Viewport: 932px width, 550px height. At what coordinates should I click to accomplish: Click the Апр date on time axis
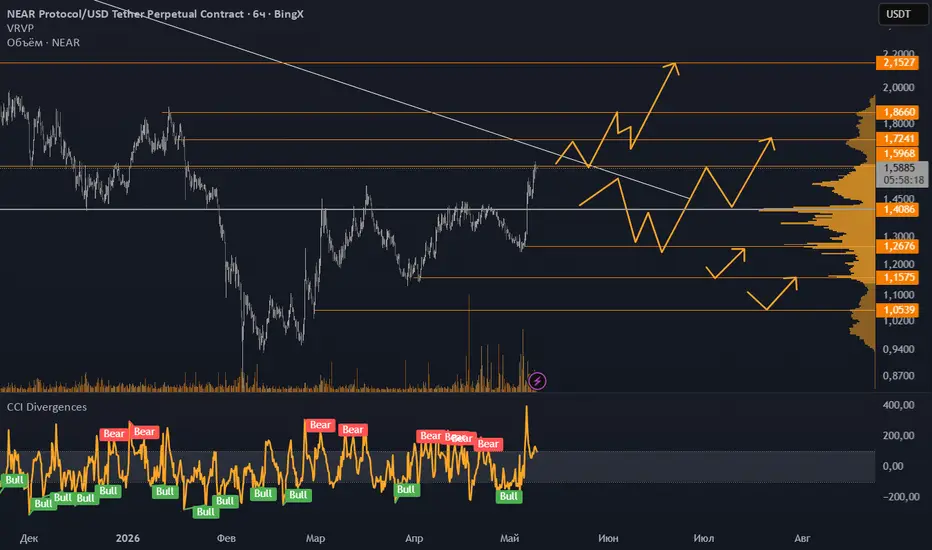click(414, 538)
